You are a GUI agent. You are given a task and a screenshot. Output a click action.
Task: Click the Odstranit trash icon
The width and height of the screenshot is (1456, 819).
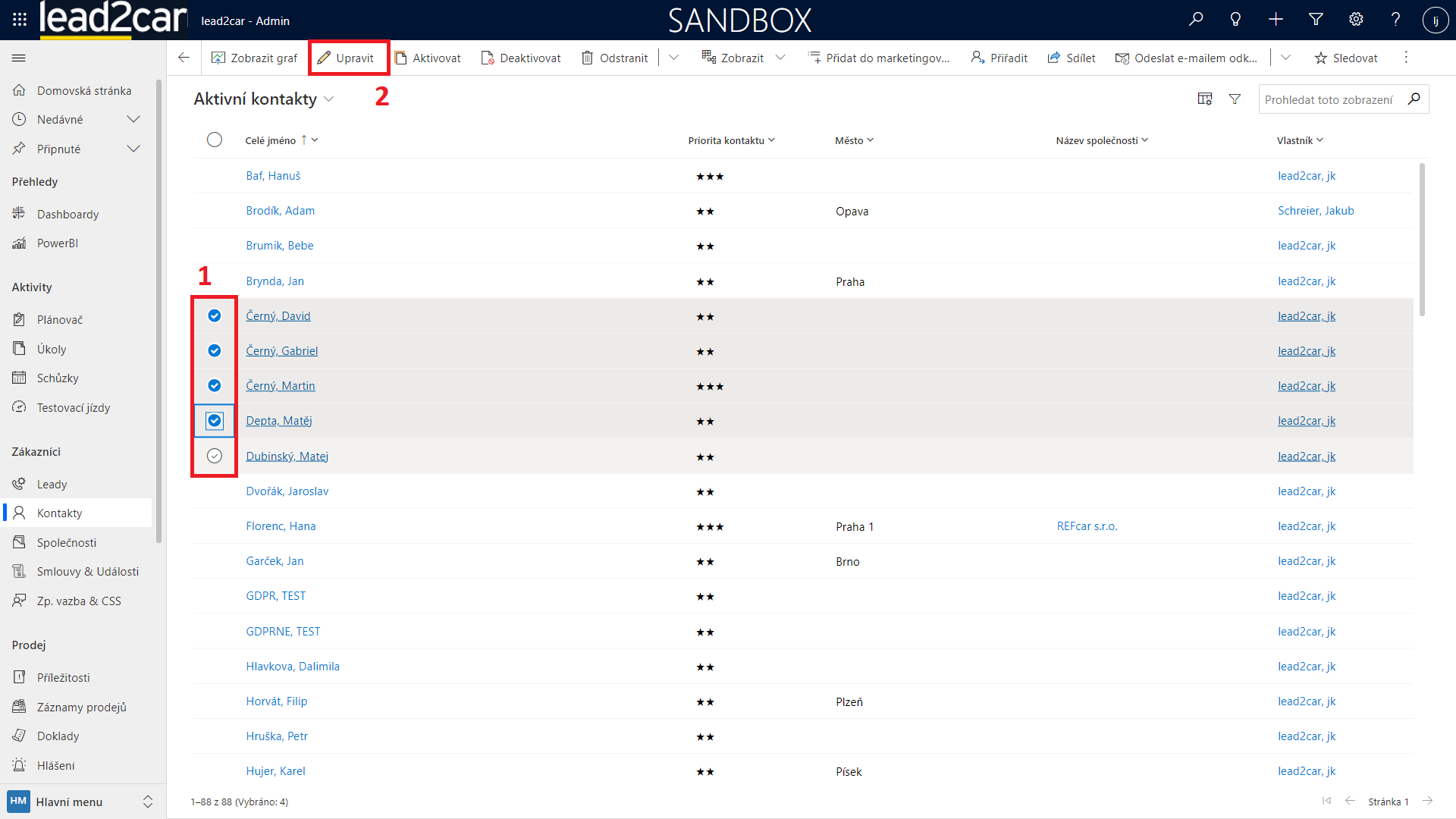pyautogui.click(x=587, y=58)
